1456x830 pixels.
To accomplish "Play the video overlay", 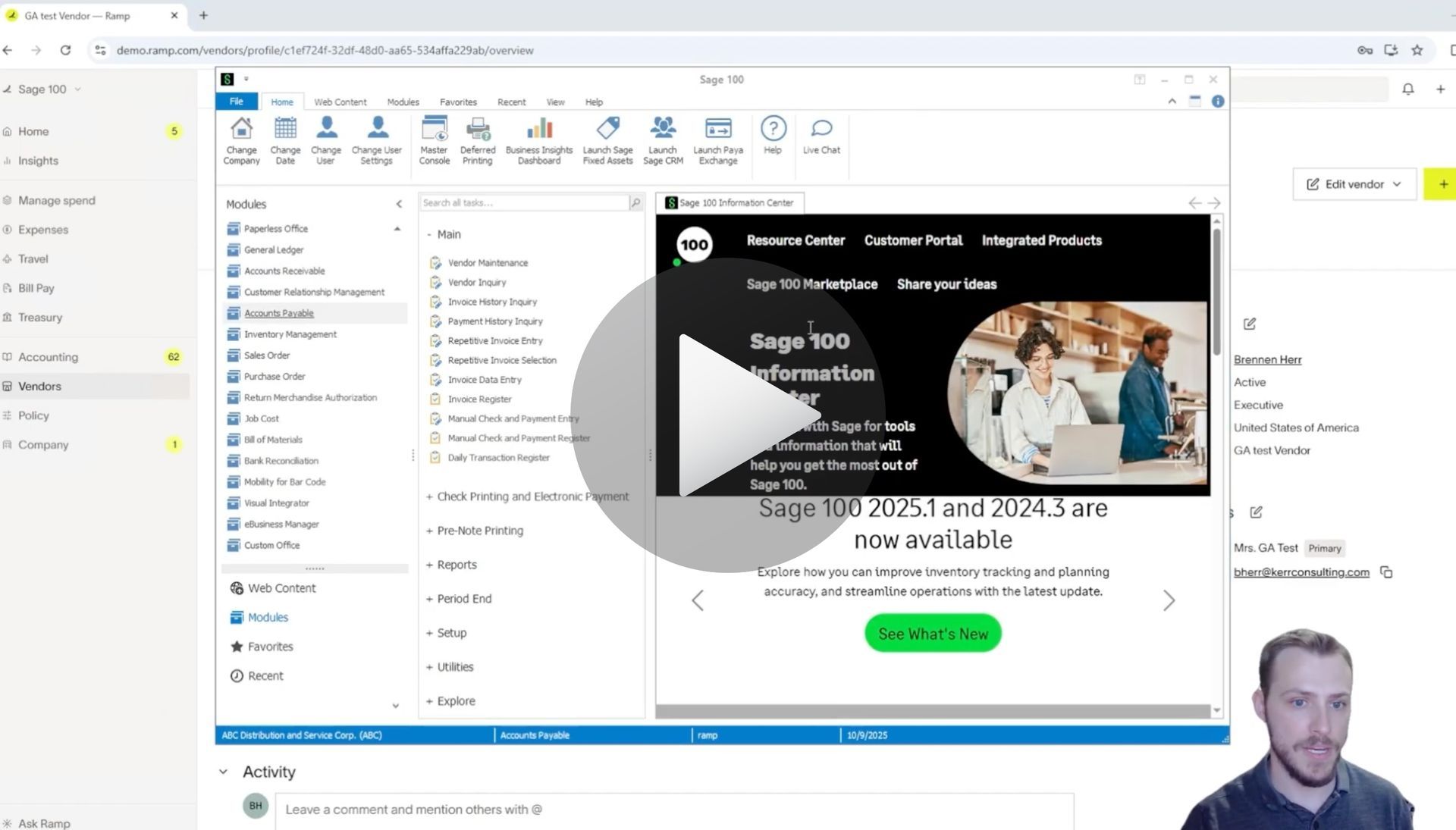I will 728,415.
